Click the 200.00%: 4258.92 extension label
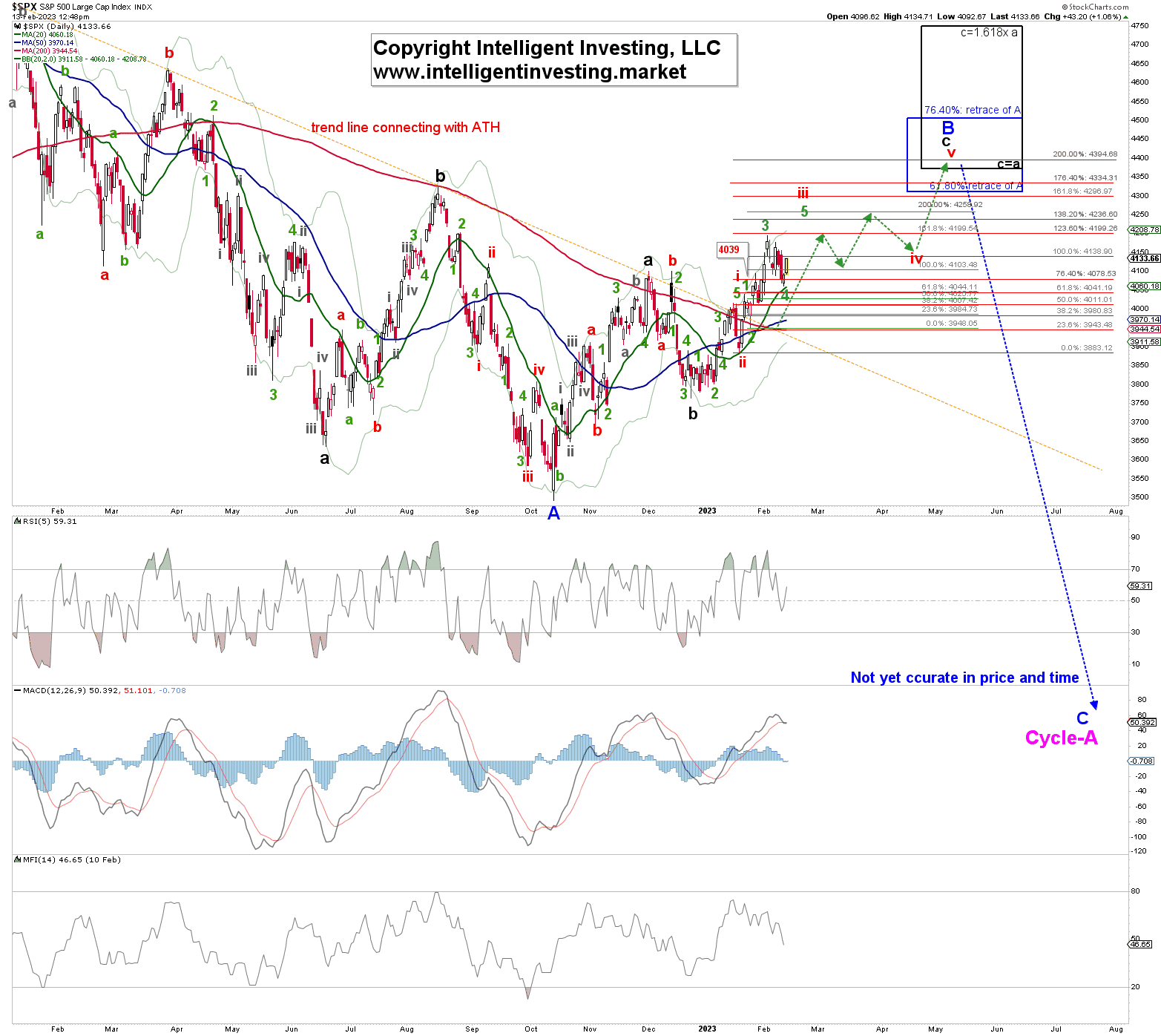The width and height of the screenshot is (1161, 1036). coord(950,205)
